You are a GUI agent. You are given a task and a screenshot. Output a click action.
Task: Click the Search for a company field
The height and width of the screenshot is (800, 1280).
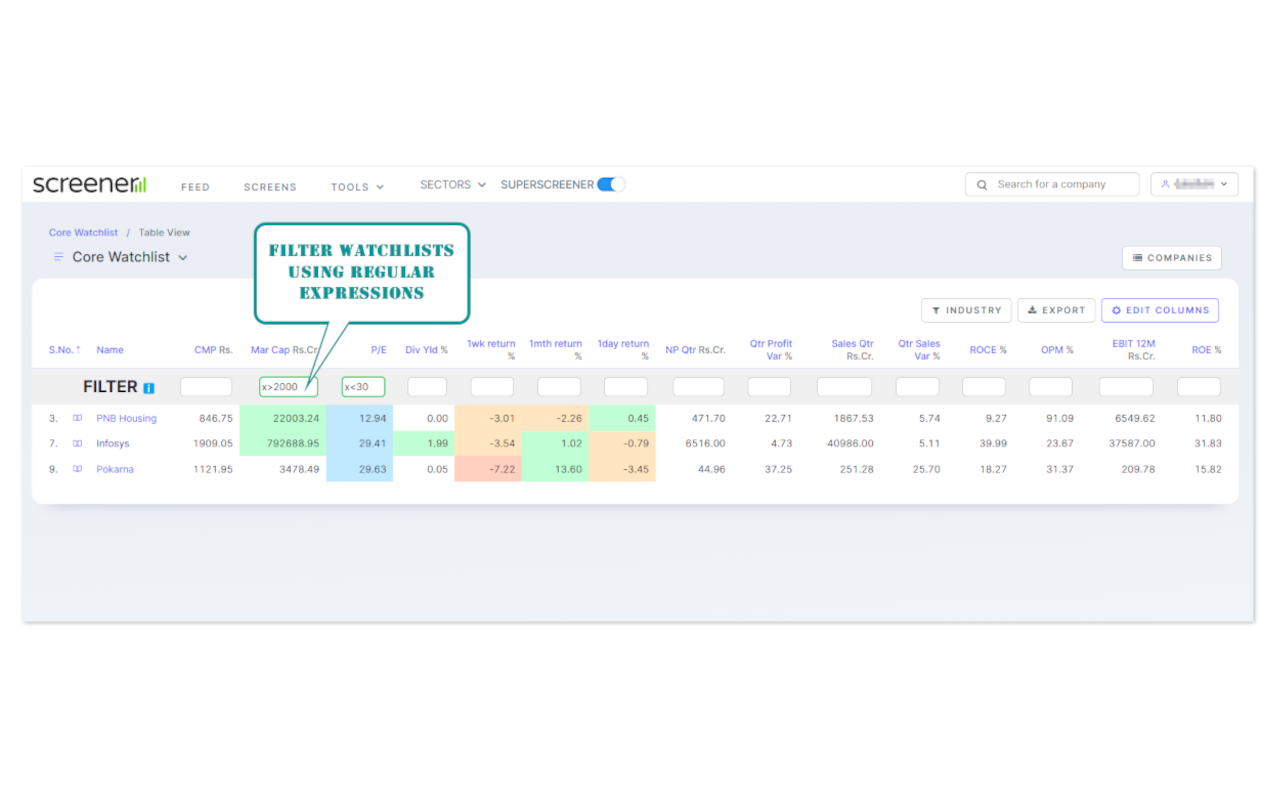click(x=1052, y=184)
